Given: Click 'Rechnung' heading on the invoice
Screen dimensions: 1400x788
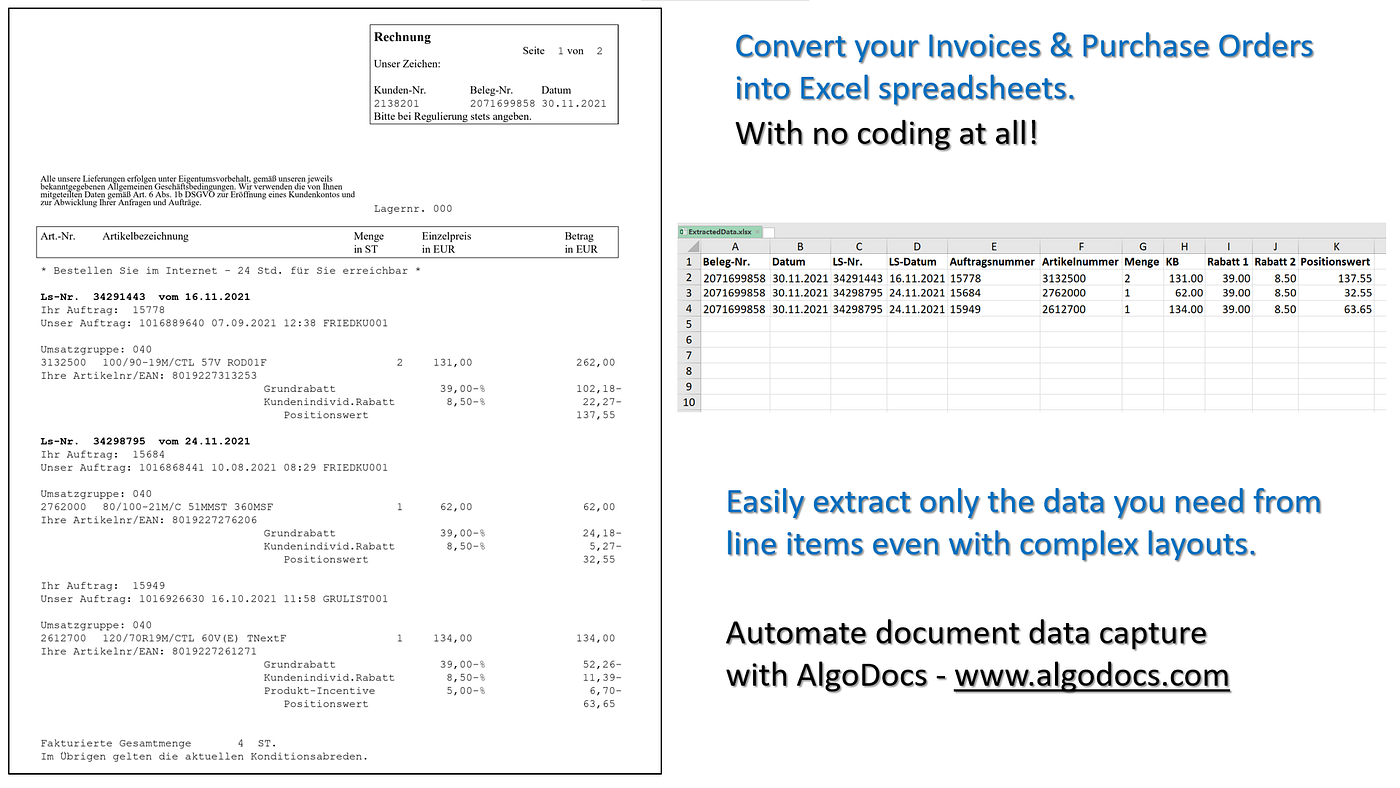Looking at the screenshot, I should (x=402, y=37).
